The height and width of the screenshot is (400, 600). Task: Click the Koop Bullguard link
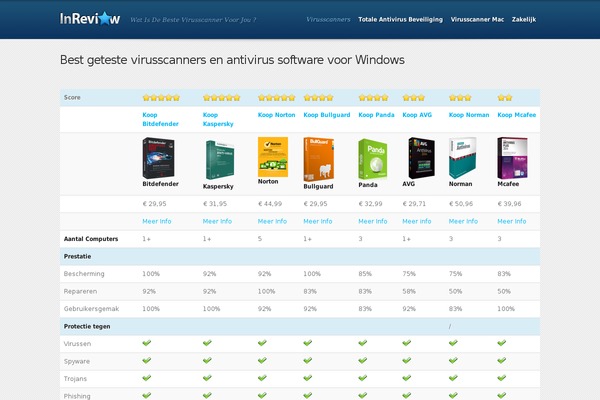pyautogui.click(x=327, y=115)
